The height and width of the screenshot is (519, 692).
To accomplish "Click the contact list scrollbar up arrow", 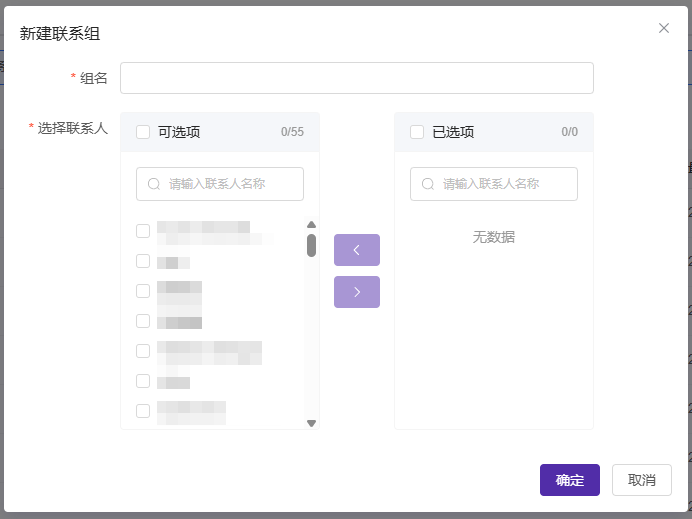I will click(312, 225).
